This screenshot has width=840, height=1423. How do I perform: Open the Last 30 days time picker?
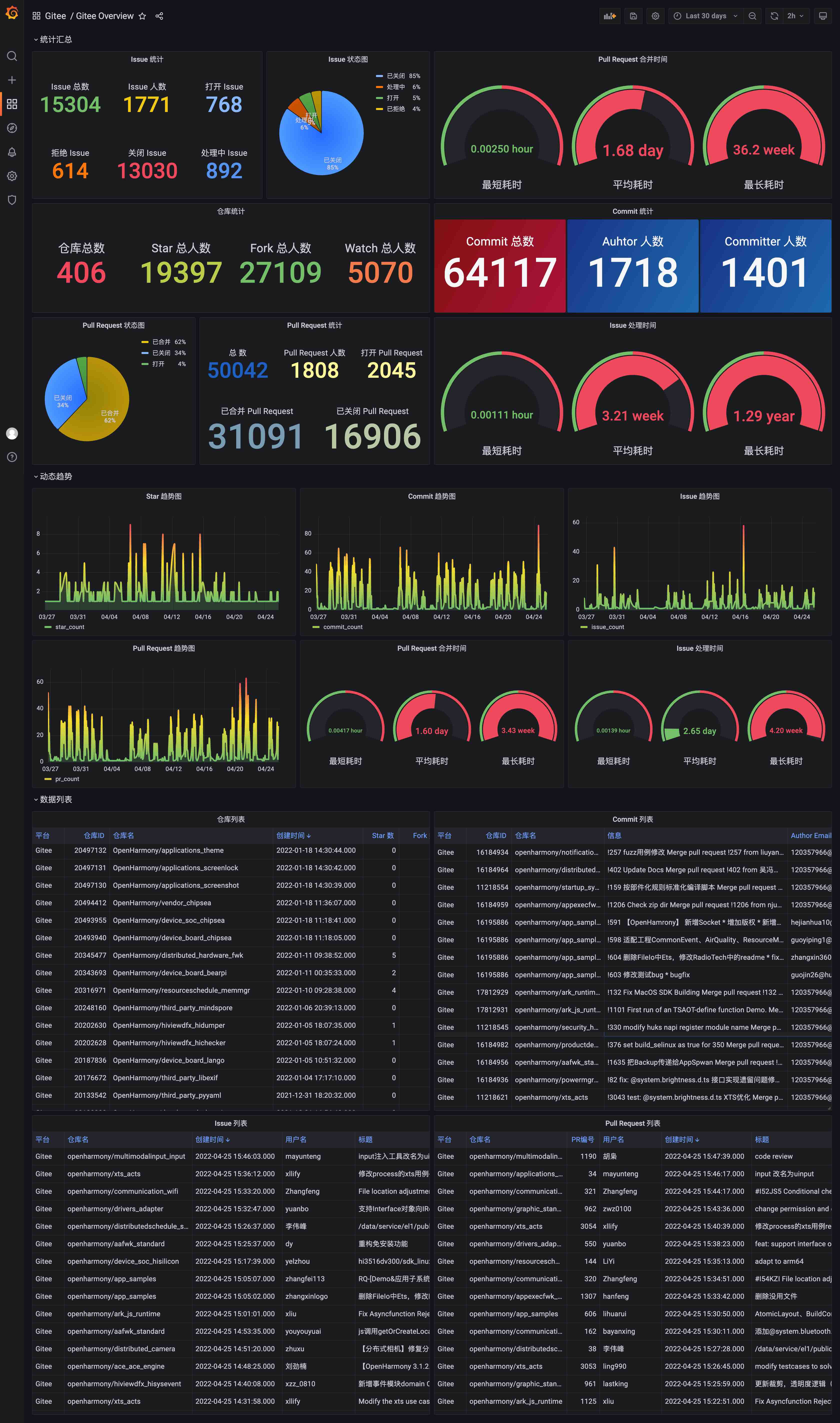(x=705, y=16)
